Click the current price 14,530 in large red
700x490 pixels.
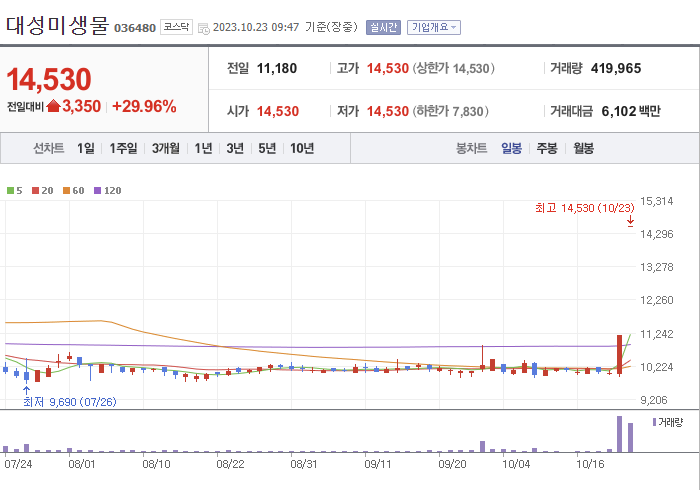[49, 79]
